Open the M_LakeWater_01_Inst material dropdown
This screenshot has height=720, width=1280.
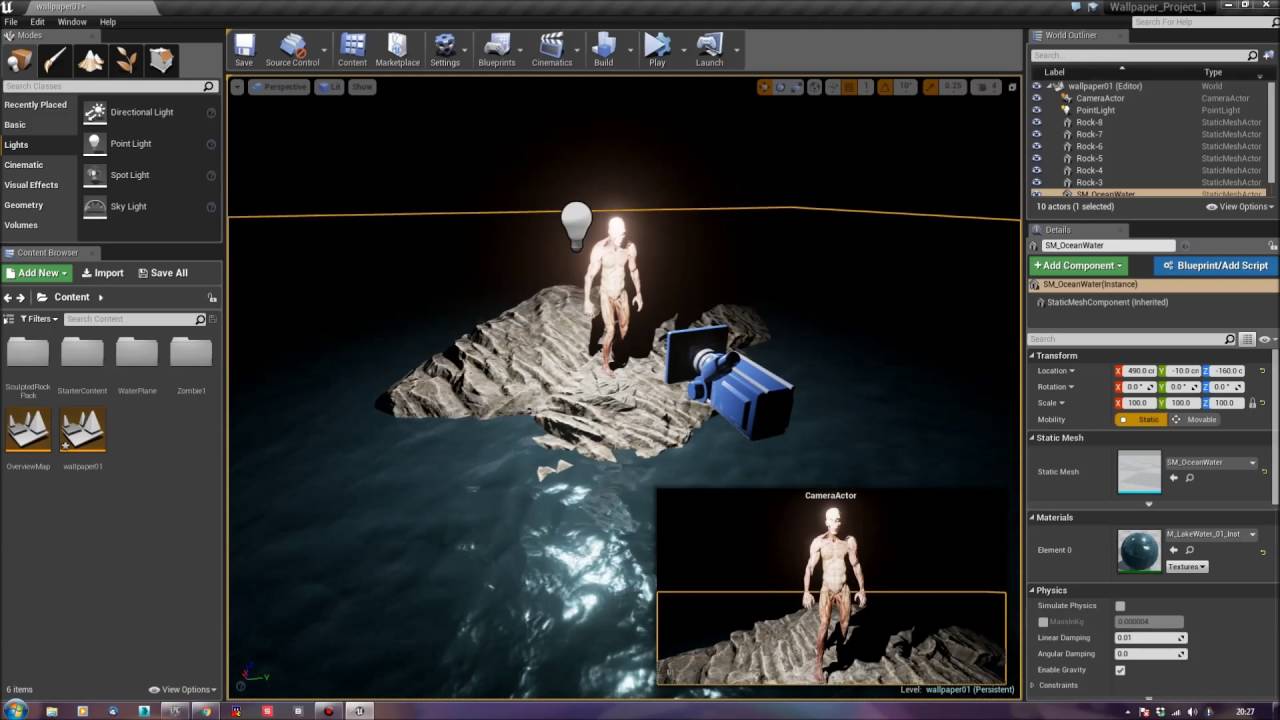[1211, 534]
